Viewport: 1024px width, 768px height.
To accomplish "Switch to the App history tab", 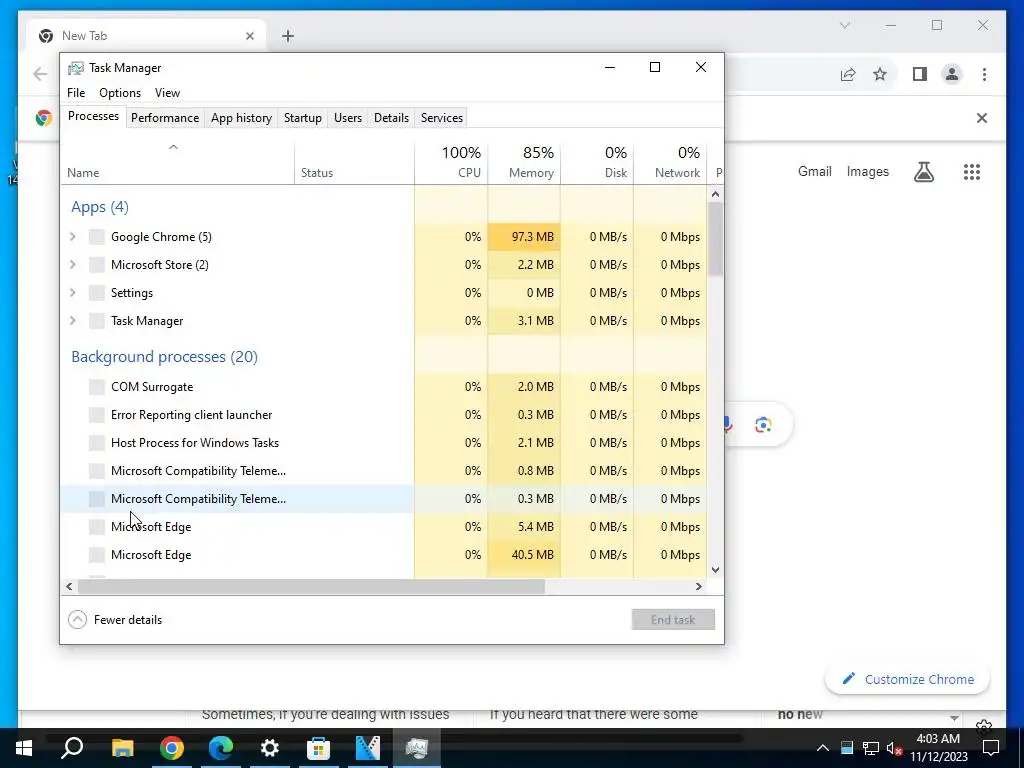I will pyautogui.click(x=241, y=118).
